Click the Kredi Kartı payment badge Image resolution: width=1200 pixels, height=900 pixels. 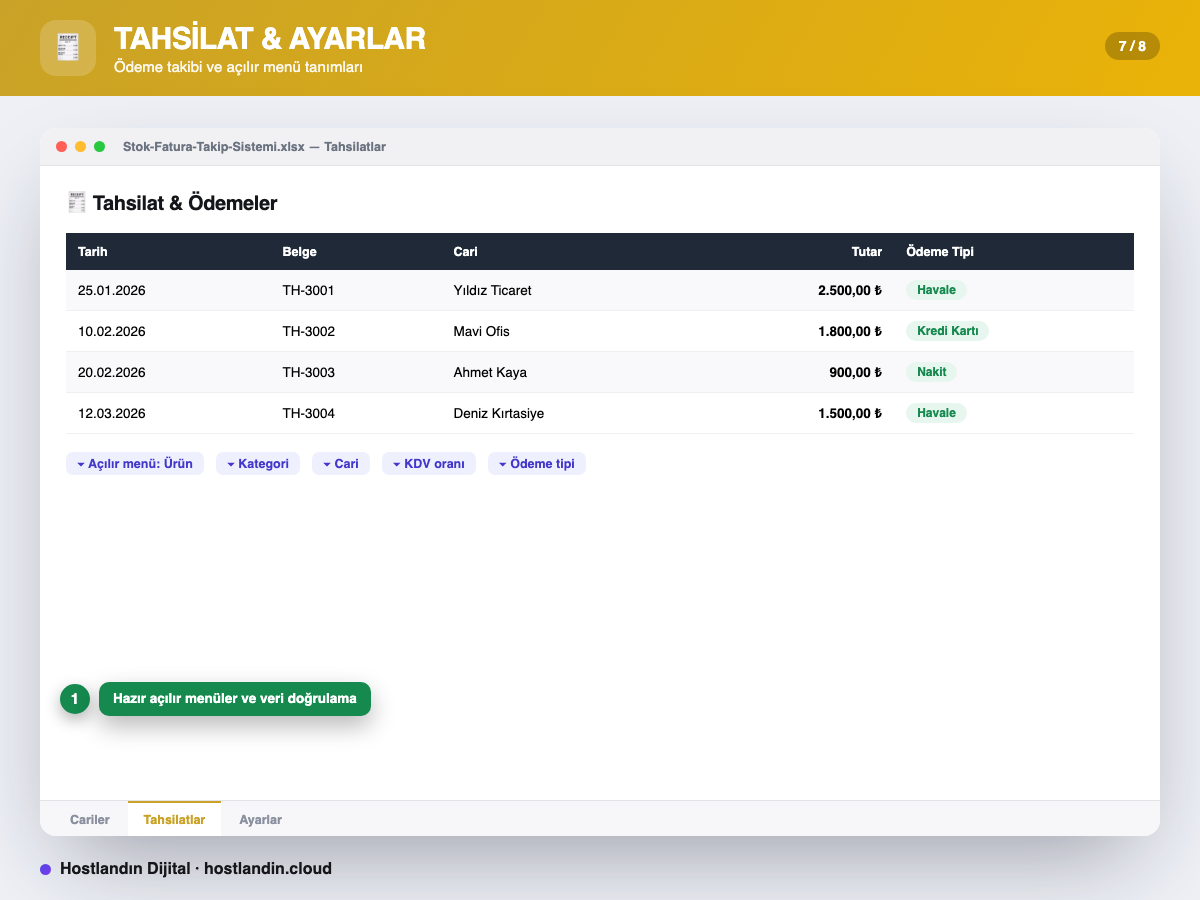click(x=947, y=331)
